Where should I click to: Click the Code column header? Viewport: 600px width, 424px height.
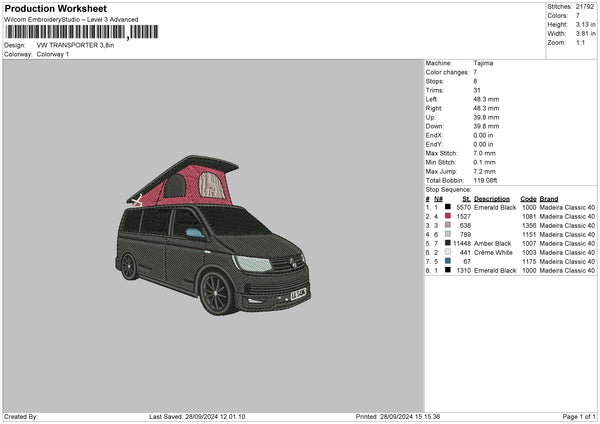pyautogui.click(x=528, y=198)
